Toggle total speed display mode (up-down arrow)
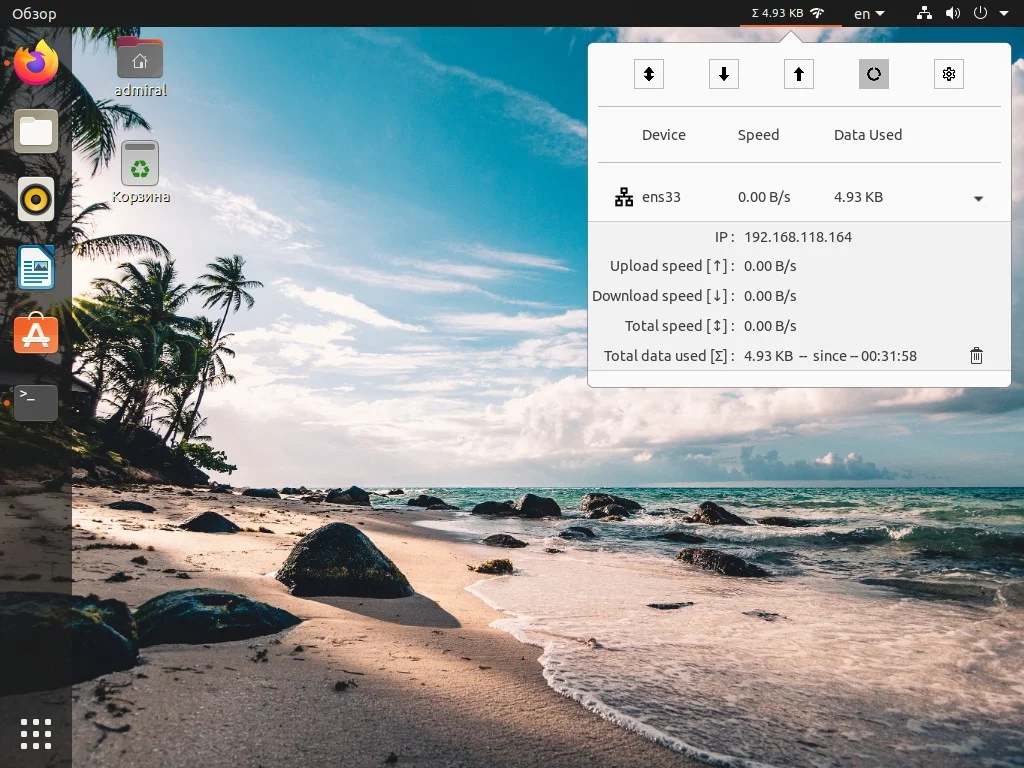This screenshot has height=768, width=1024. pos(648,73)
